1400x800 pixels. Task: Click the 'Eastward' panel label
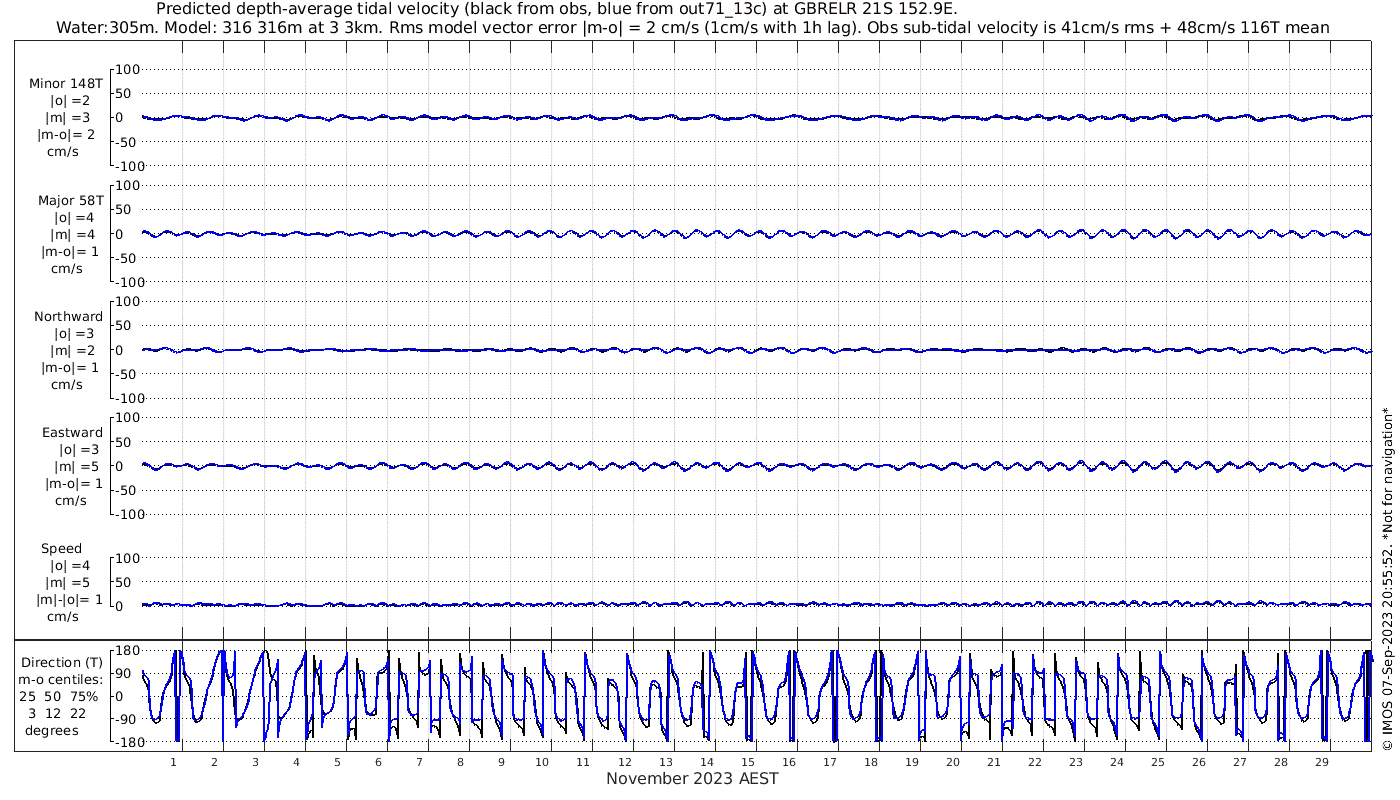[72, 433]
